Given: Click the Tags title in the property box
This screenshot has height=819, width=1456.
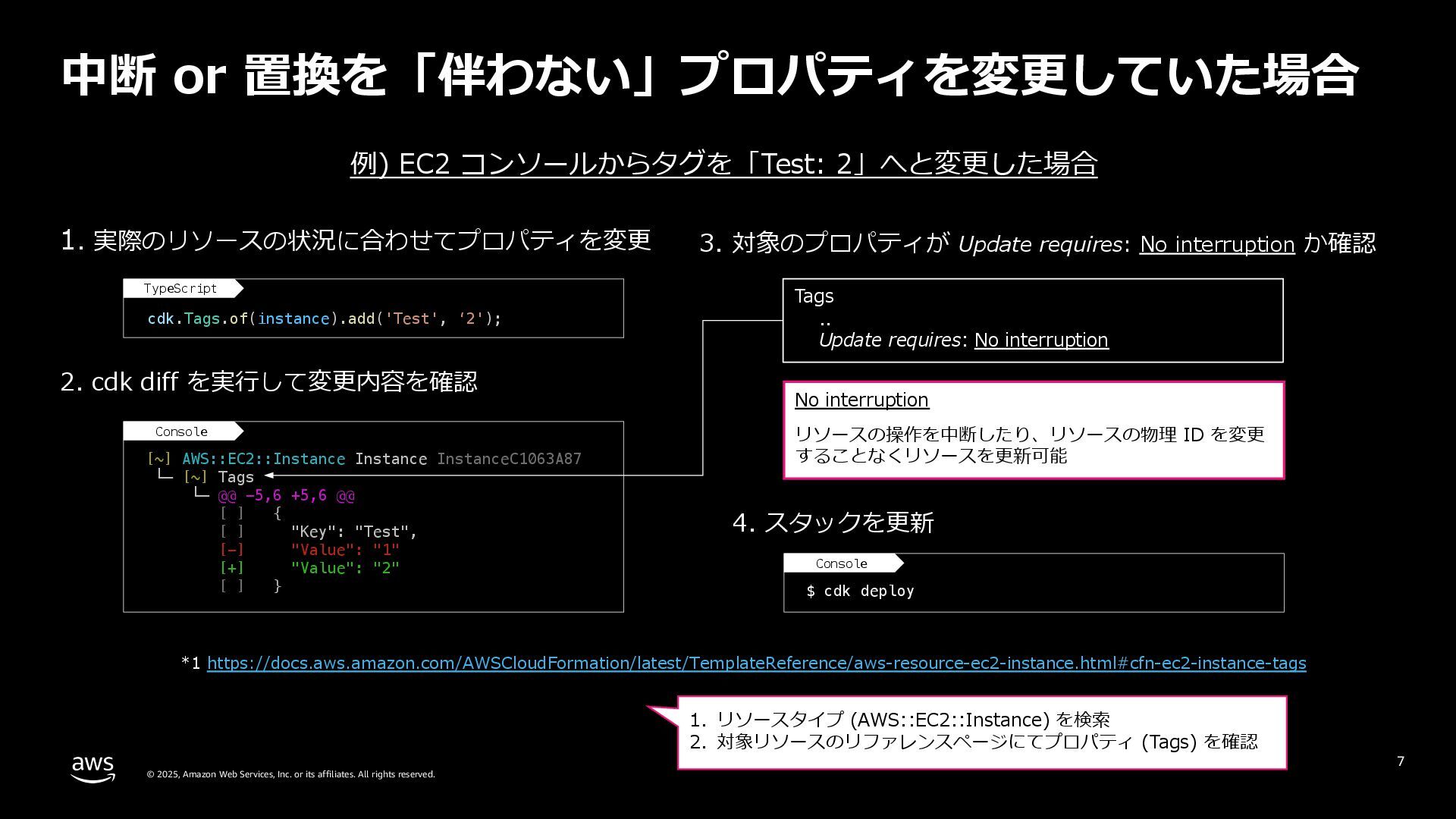Looking at the screenshot, I should click(814, 297).
